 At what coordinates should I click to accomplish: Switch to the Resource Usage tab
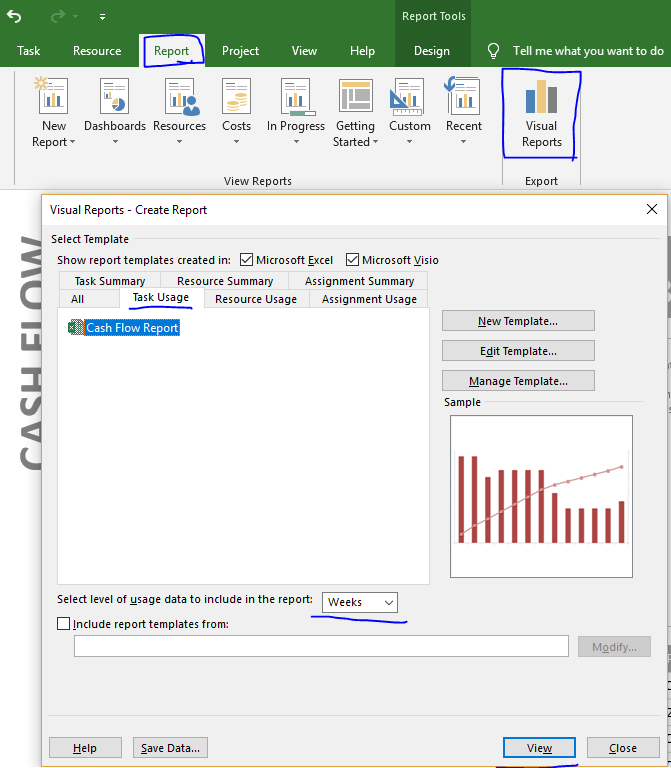pyautogui.click(x=256, y=299)
